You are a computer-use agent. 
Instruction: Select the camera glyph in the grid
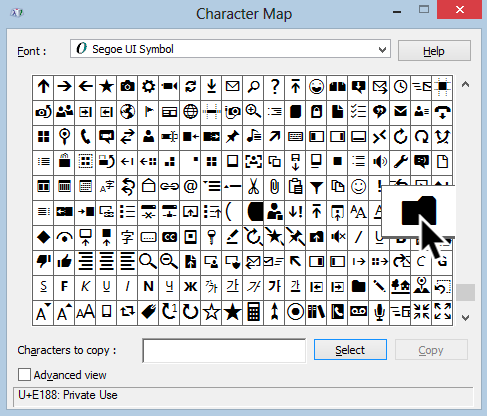[x=127, y=87]
